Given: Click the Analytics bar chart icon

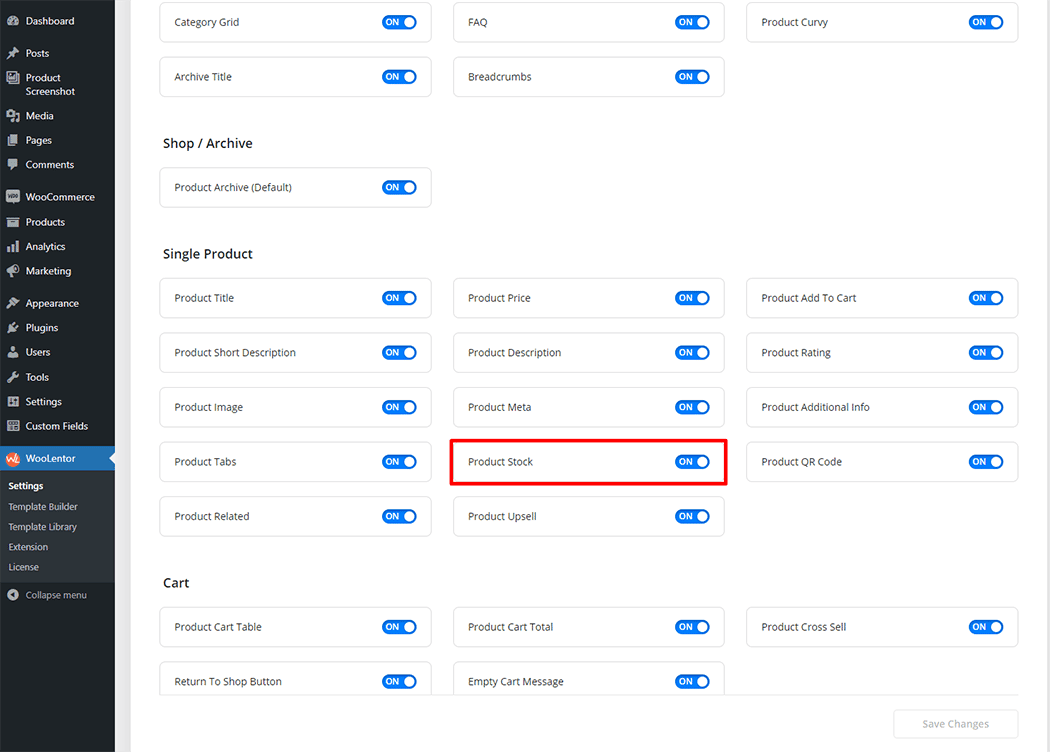Looking at the screenshot, I should coord(12,246).
